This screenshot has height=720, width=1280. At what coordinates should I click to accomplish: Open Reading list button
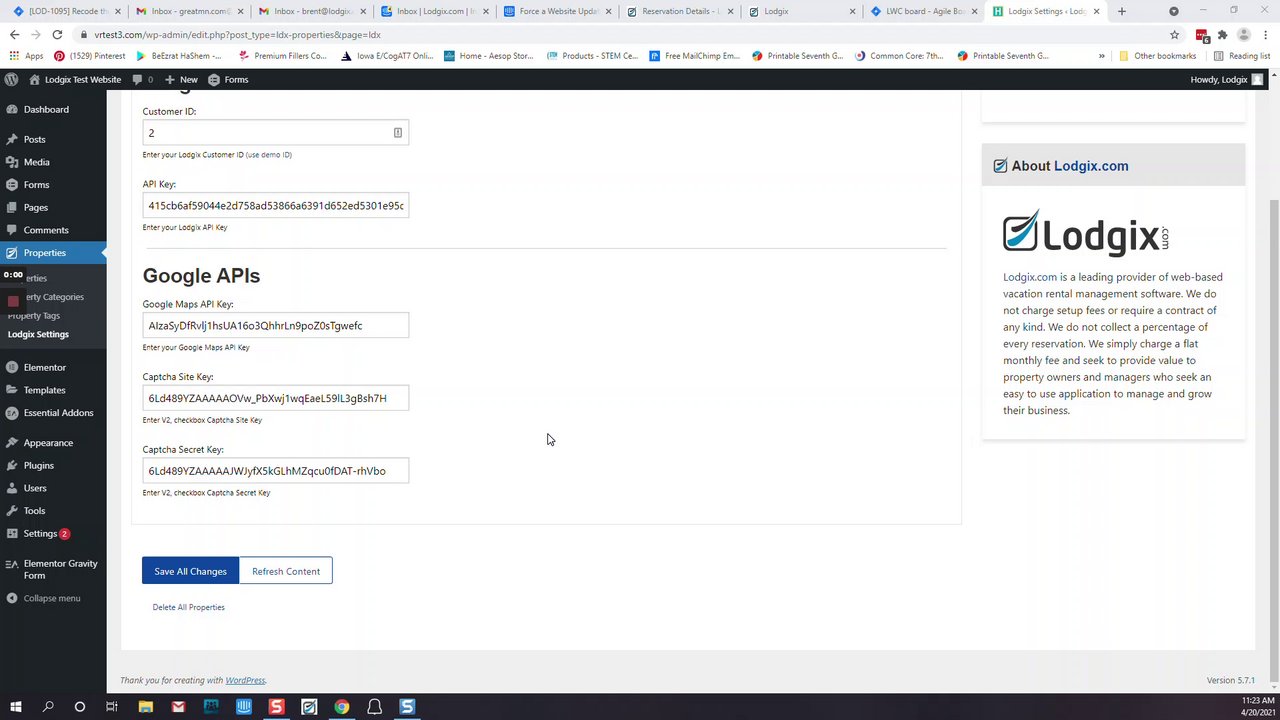coord(1241,56)
